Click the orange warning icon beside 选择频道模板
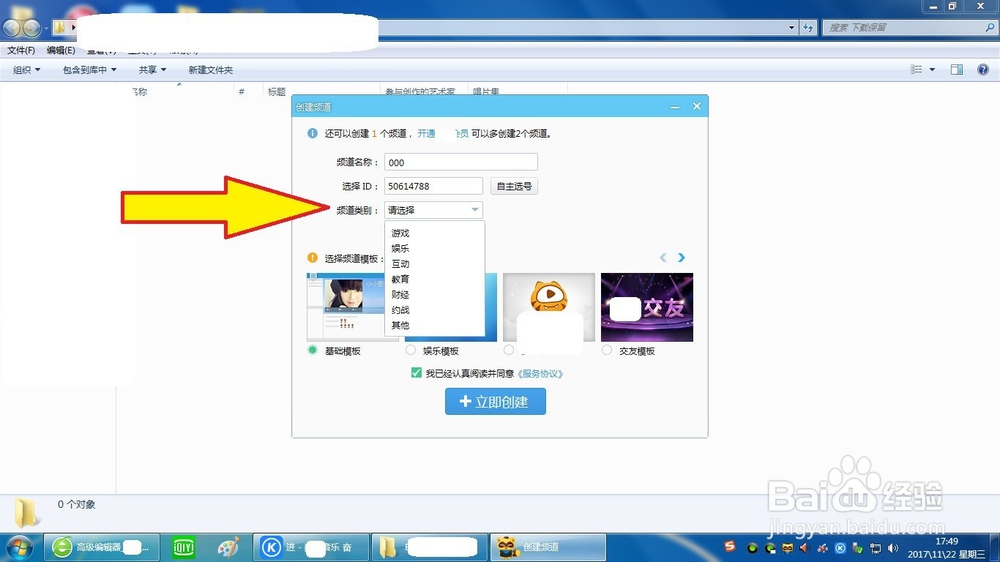Image resolution: width=1000 pixels, height=562 pixels. pos(312,258)
